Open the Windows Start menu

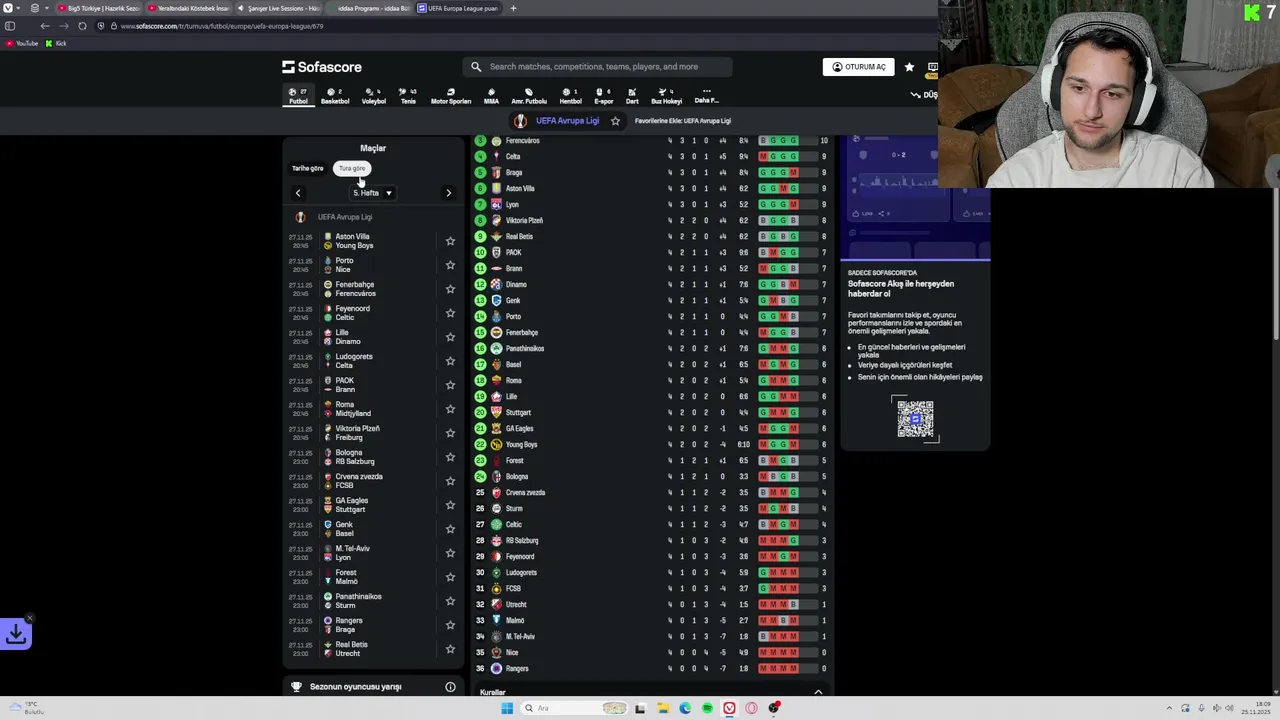coord(507,708)
